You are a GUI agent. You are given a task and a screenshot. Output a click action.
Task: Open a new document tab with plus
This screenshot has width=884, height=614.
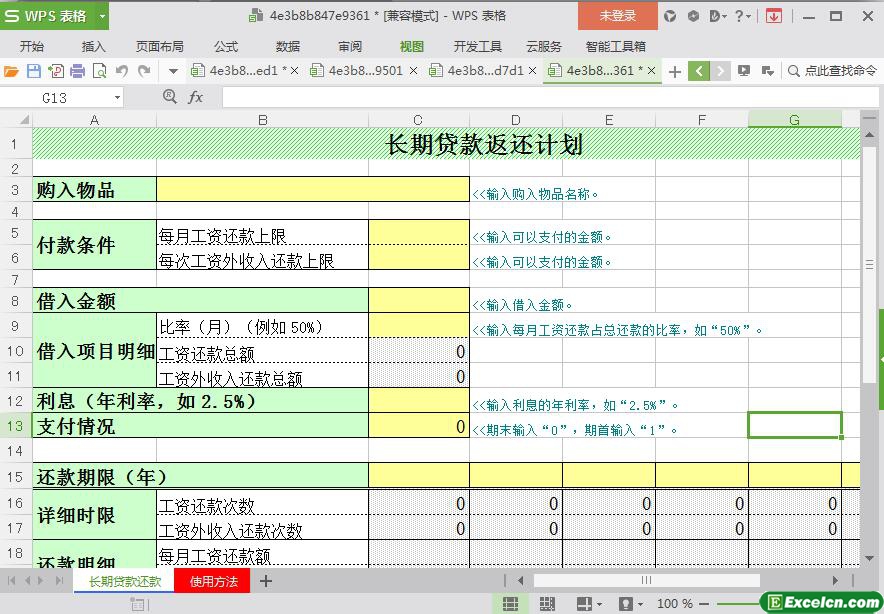coord(675,71)
